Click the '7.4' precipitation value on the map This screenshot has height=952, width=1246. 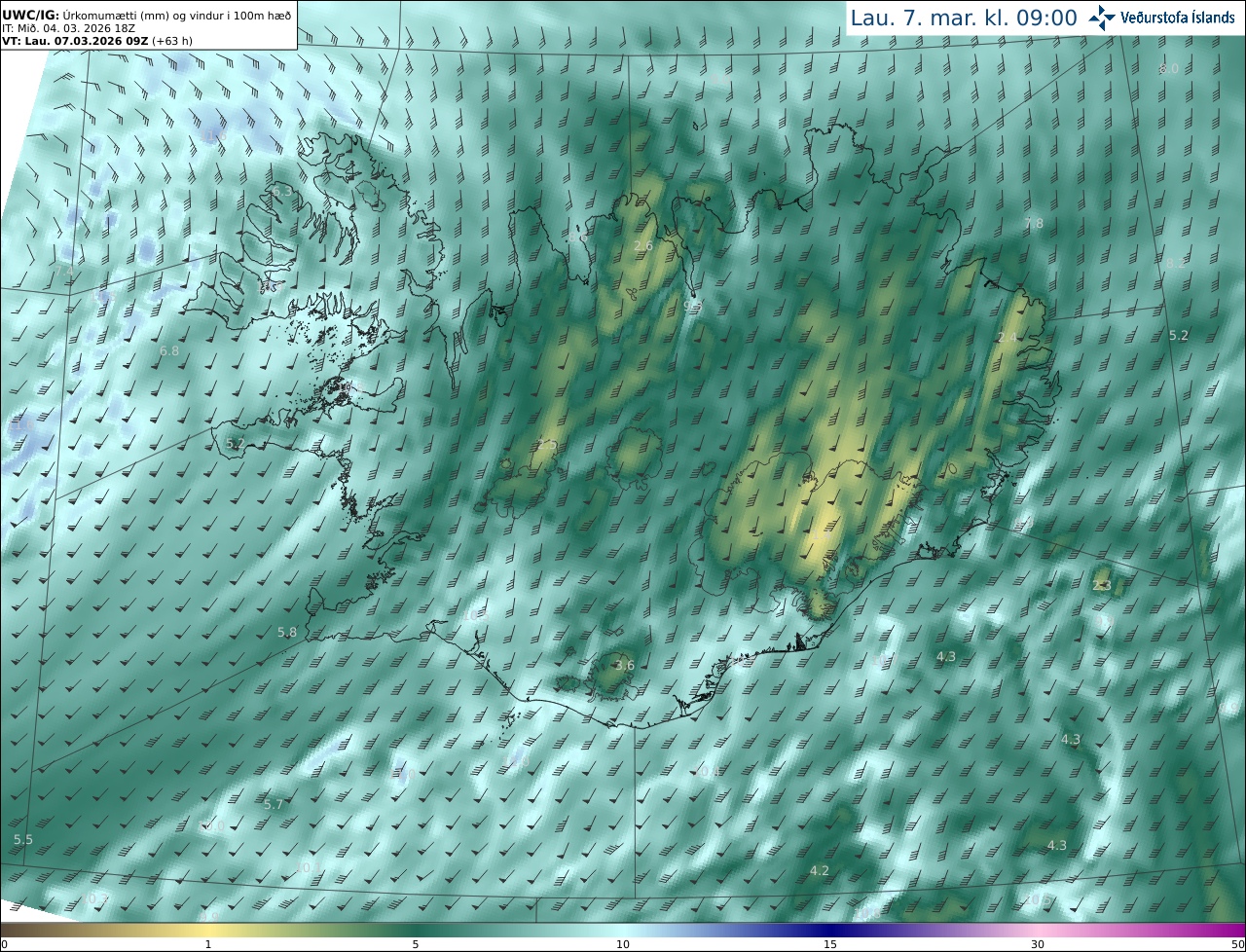pyautogui.click(x=64, y=270)
